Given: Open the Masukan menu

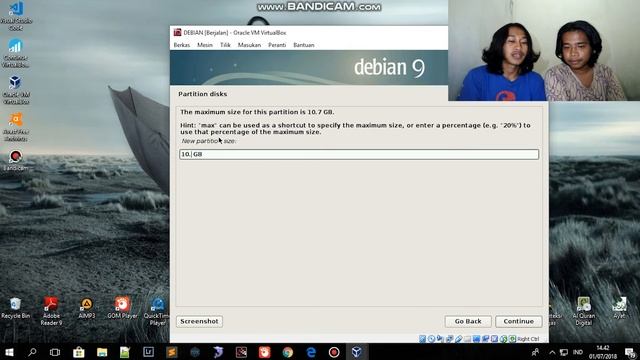Looking at the screenshot, I should [x=249, y=45].
